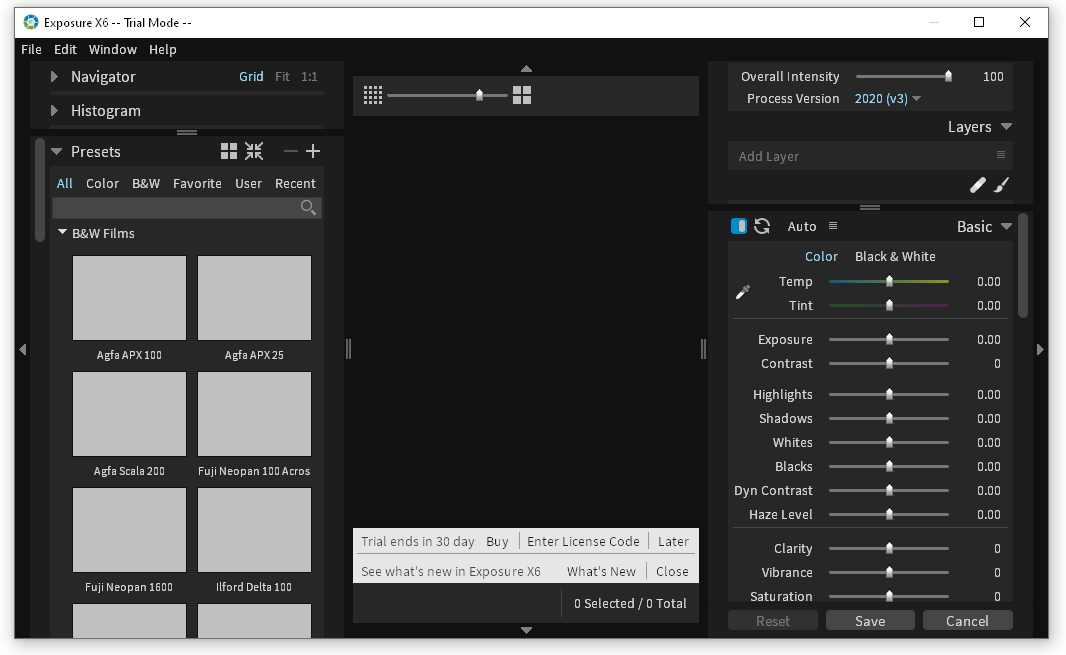This screenshot has height=655, width=1066.
Task: Collapse the Presets panel
Action: pyautogui.click(x=56, y=152)
